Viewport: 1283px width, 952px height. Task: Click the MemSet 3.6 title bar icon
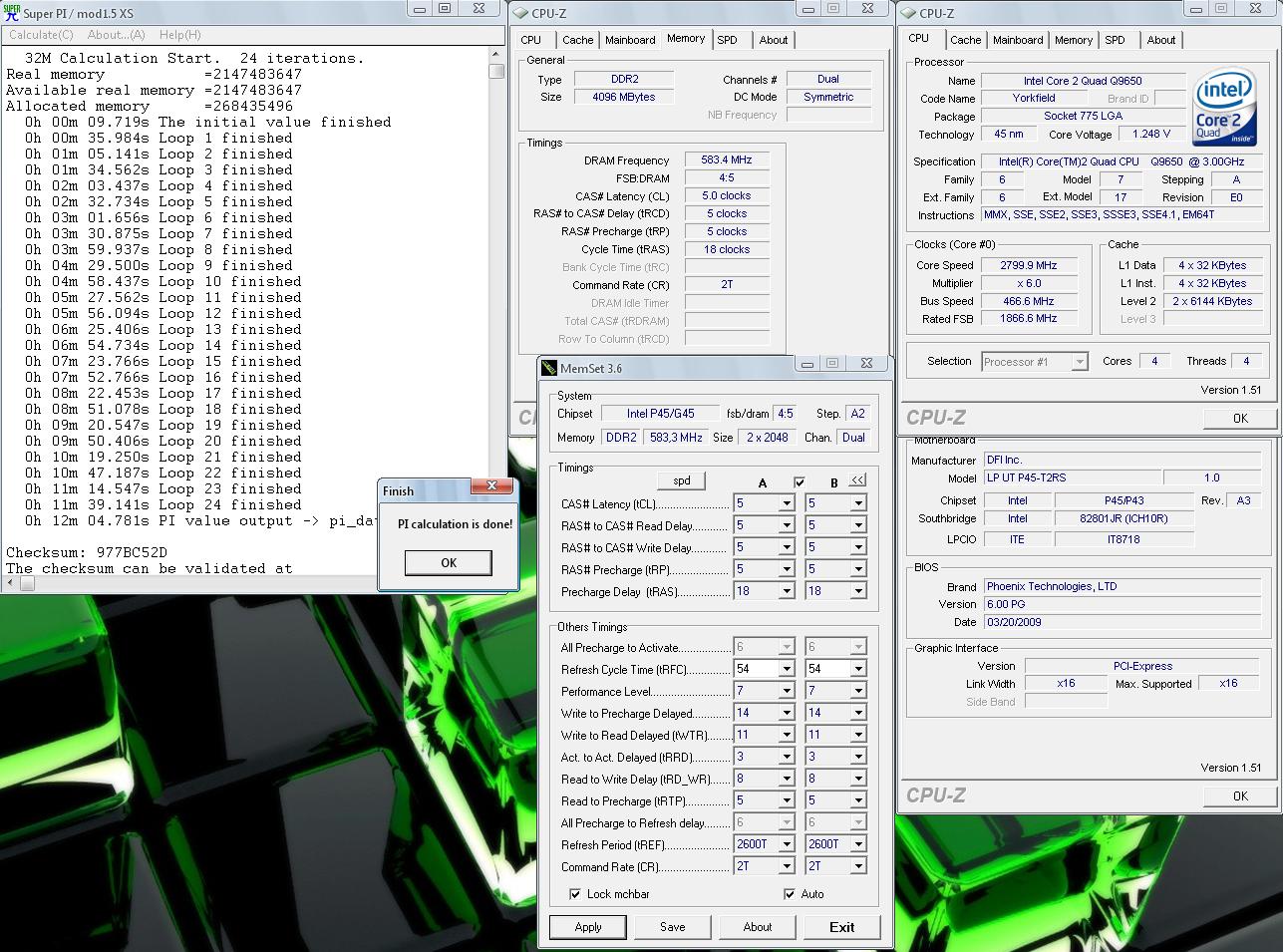tap(548, 368)
